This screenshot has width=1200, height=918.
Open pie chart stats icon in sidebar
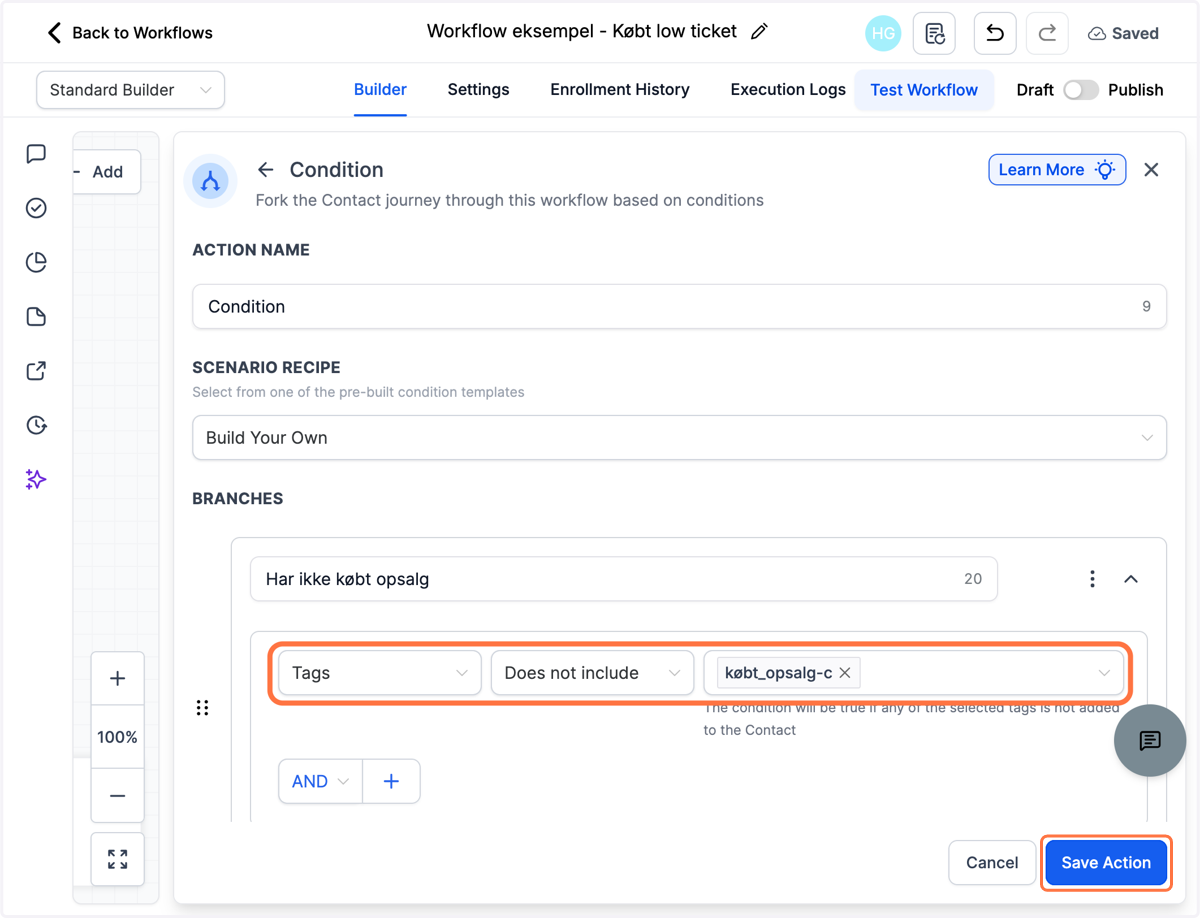[x=36, y=262]
